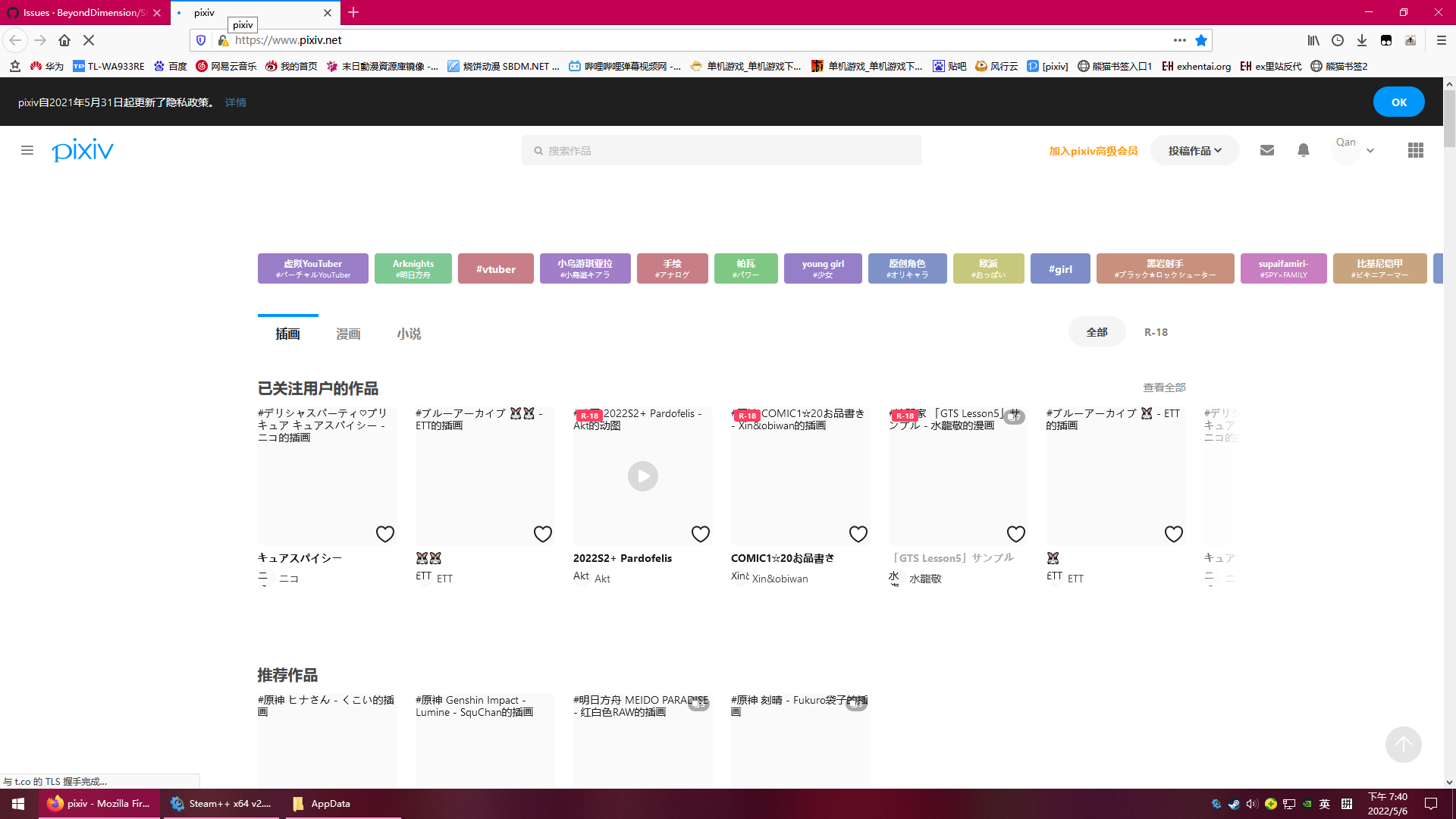Select the 全部 filter option

1096,331
